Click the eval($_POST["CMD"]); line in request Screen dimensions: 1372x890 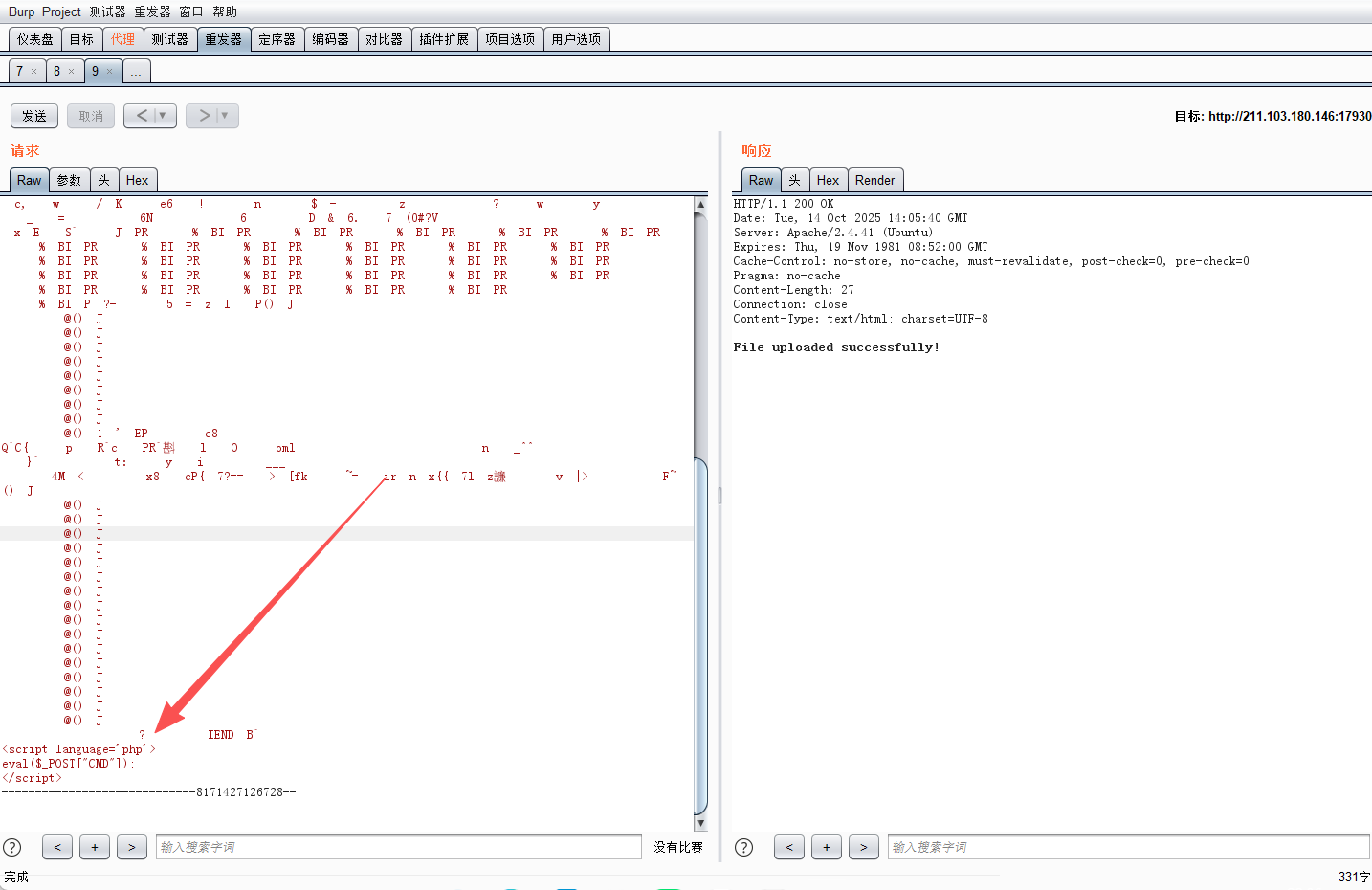pyautogui.click(x=69, y=764)
